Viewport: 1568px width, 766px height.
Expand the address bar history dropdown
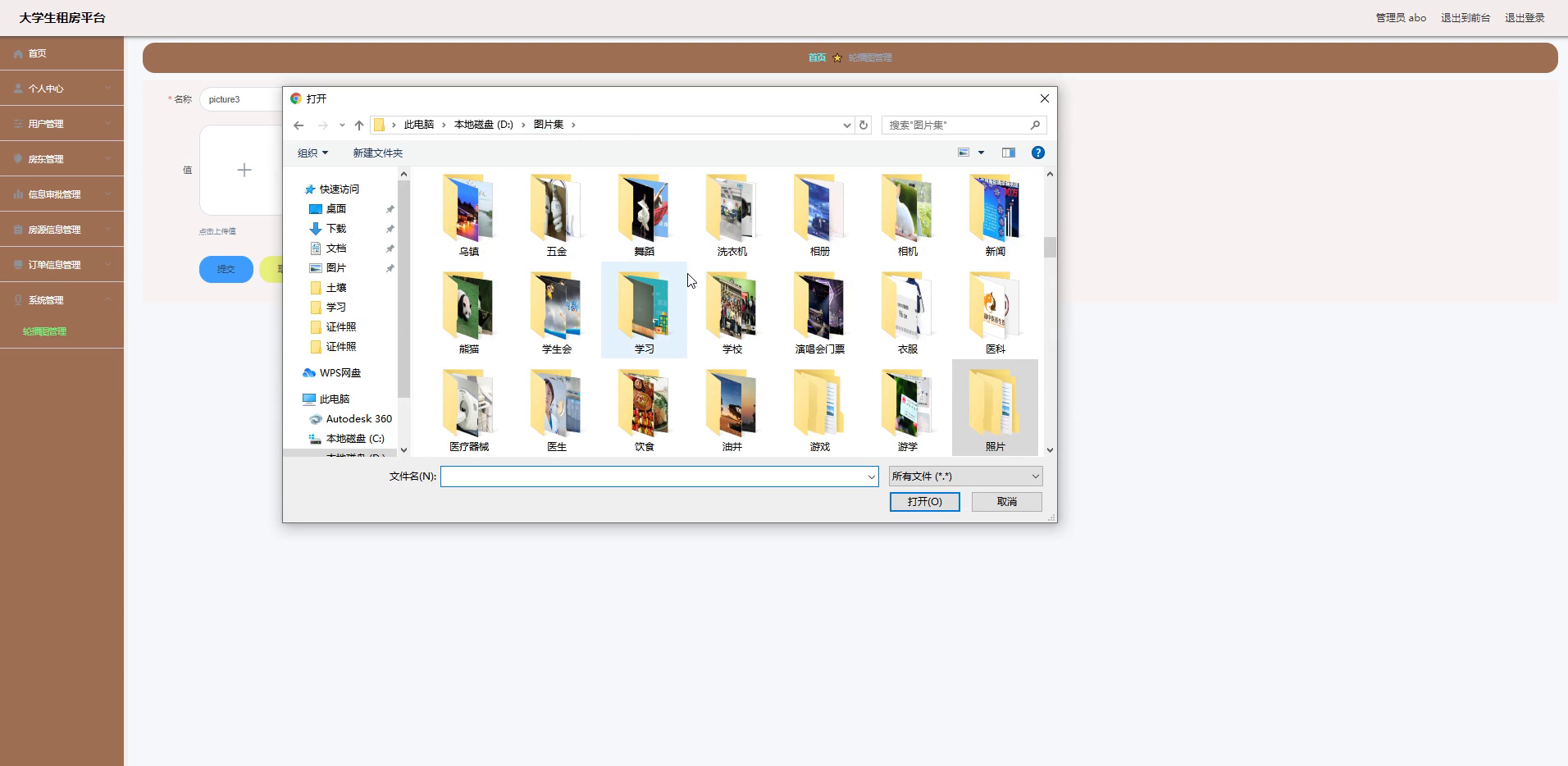[x=846, y=125]
